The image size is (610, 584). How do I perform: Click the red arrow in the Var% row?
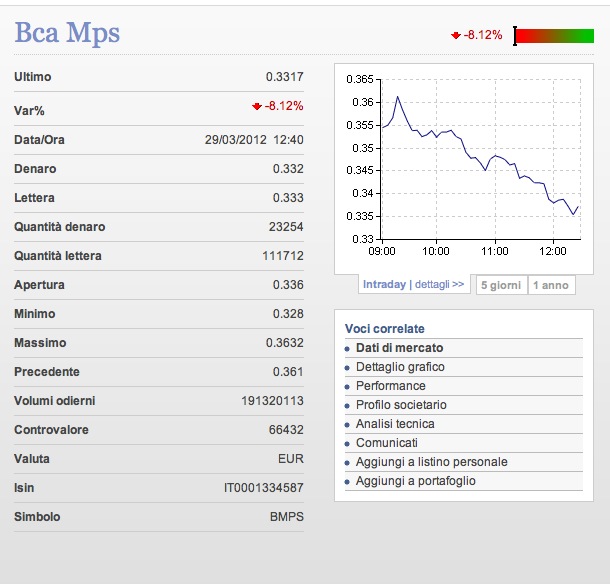tap(256, 106)
